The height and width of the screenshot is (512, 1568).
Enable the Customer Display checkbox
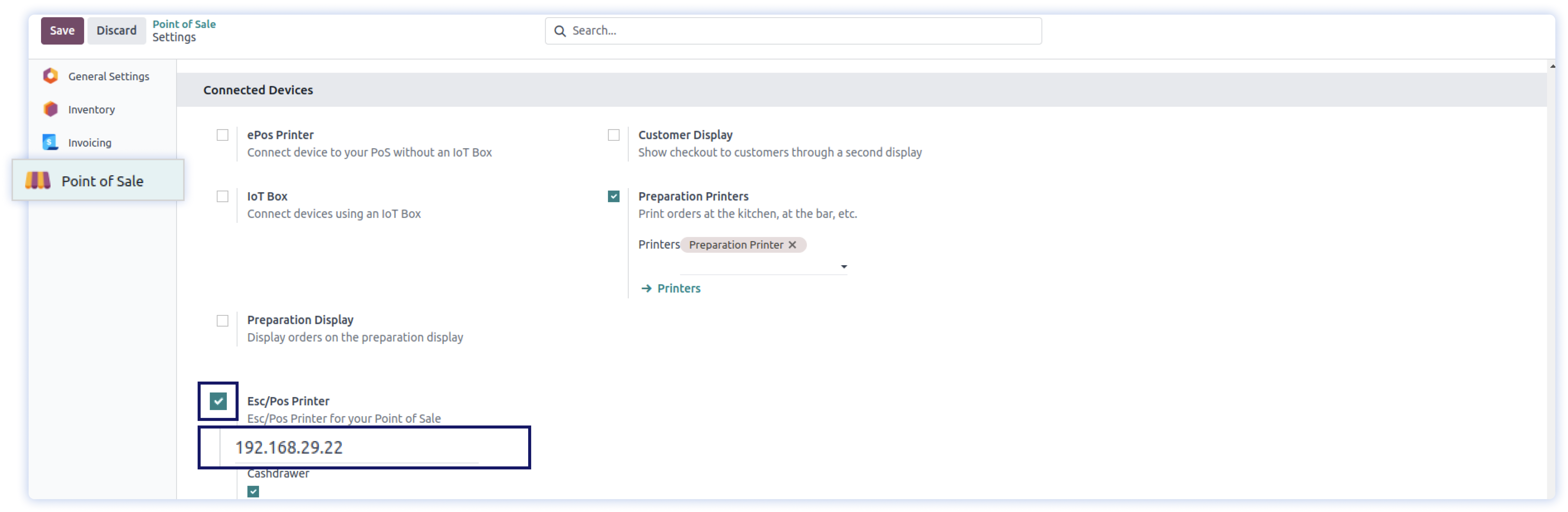(x=613, y=135)
